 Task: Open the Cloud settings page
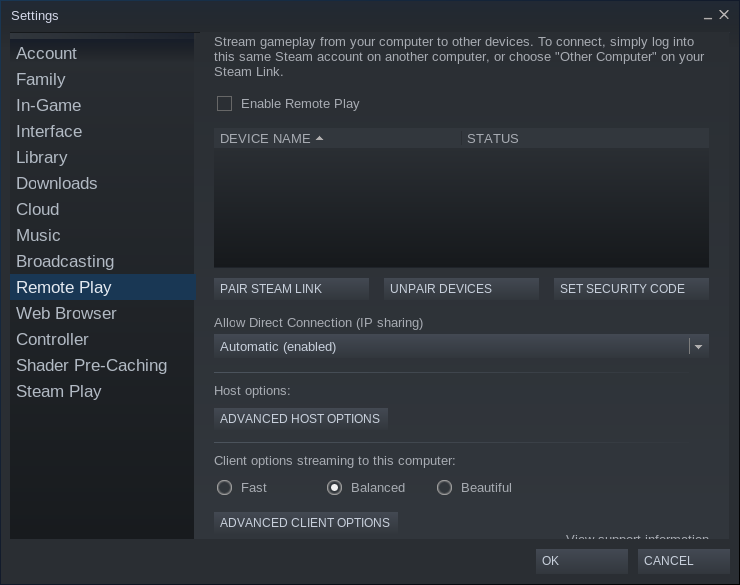pos(102,209)
